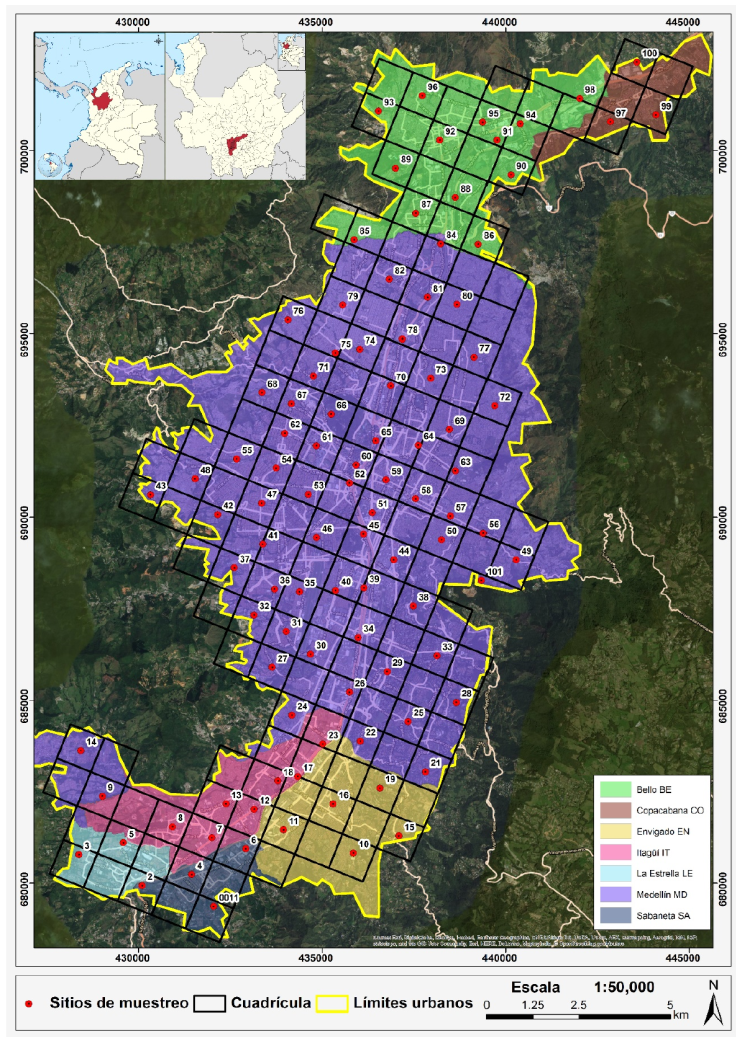736x1037 pixels.
Task: Click sampling point 0011 in Sabaneta
Action: pos(214,906)
